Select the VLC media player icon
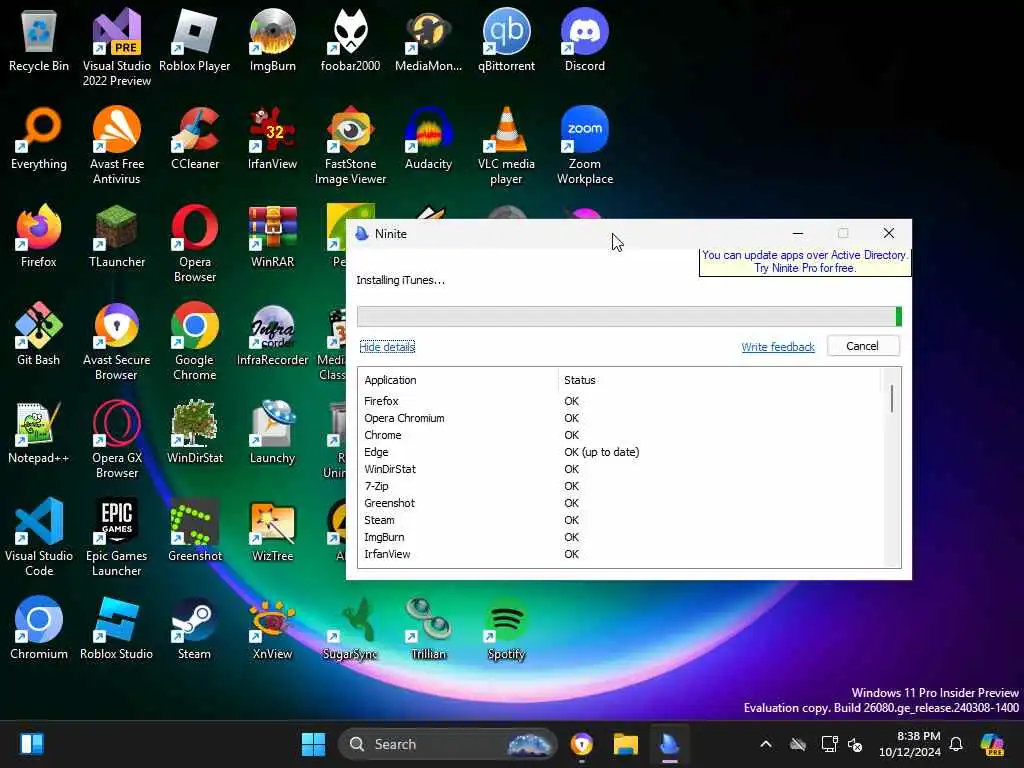Image resolution: width=1024 pixels, height=768 pixels. 506,146
